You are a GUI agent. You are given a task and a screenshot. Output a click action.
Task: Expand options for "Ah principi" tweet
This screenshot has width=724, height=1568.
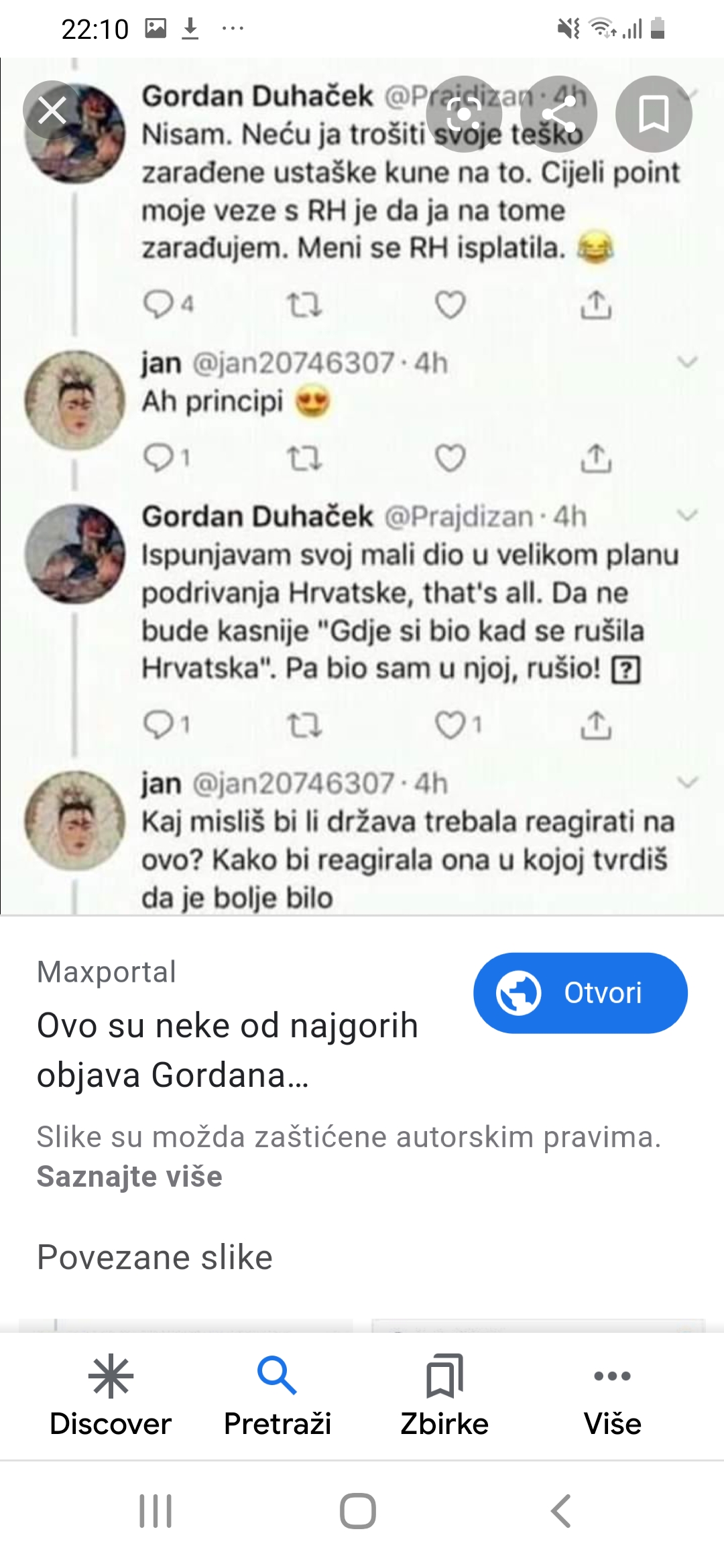point(688,363)
